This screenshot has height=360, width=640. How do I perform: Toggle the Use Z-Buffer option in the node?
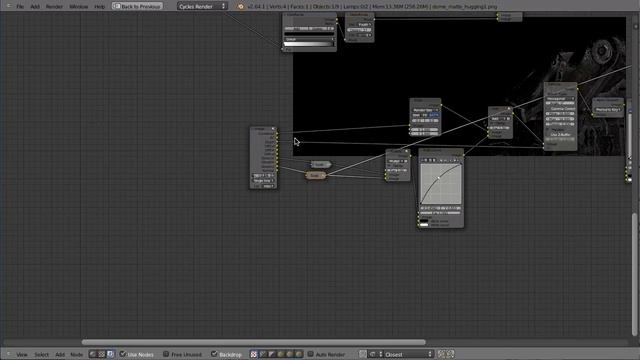560,134
